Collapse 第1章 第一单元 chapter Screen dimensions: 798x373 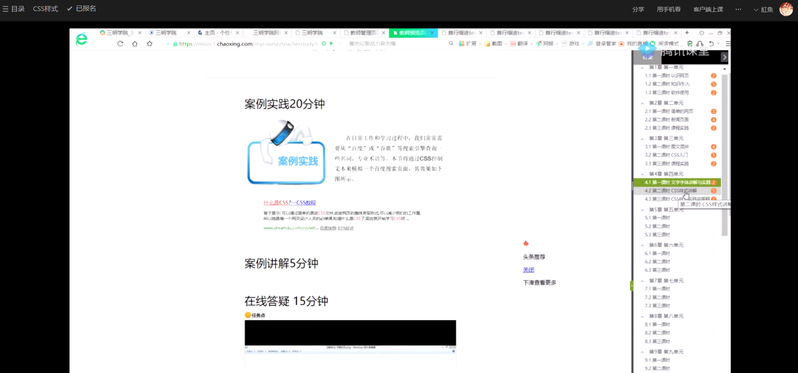coord(642,67)
